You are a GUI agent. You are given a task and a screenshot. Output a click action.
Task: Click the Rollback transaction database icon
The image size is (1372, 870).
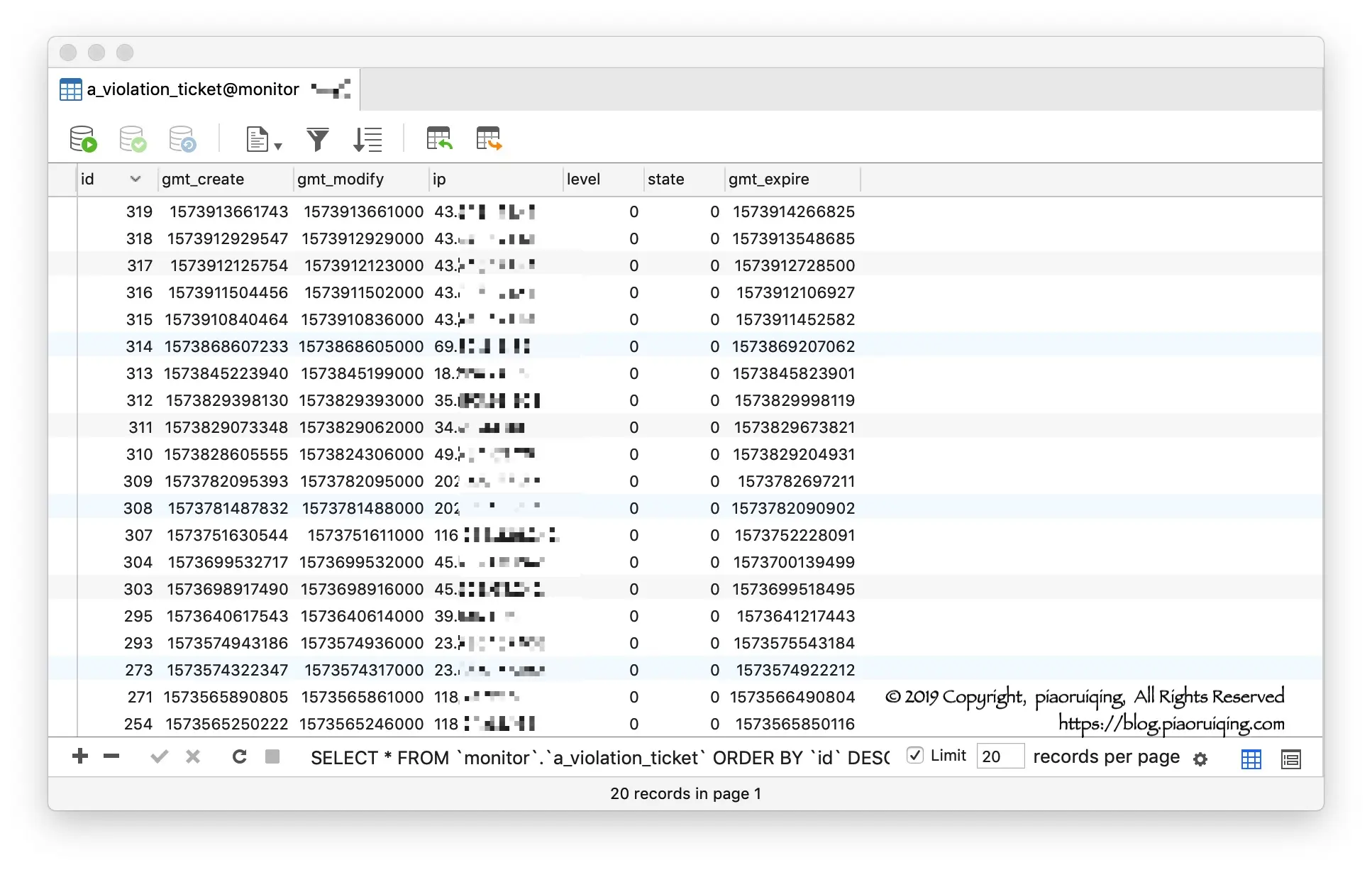(182, 139)
